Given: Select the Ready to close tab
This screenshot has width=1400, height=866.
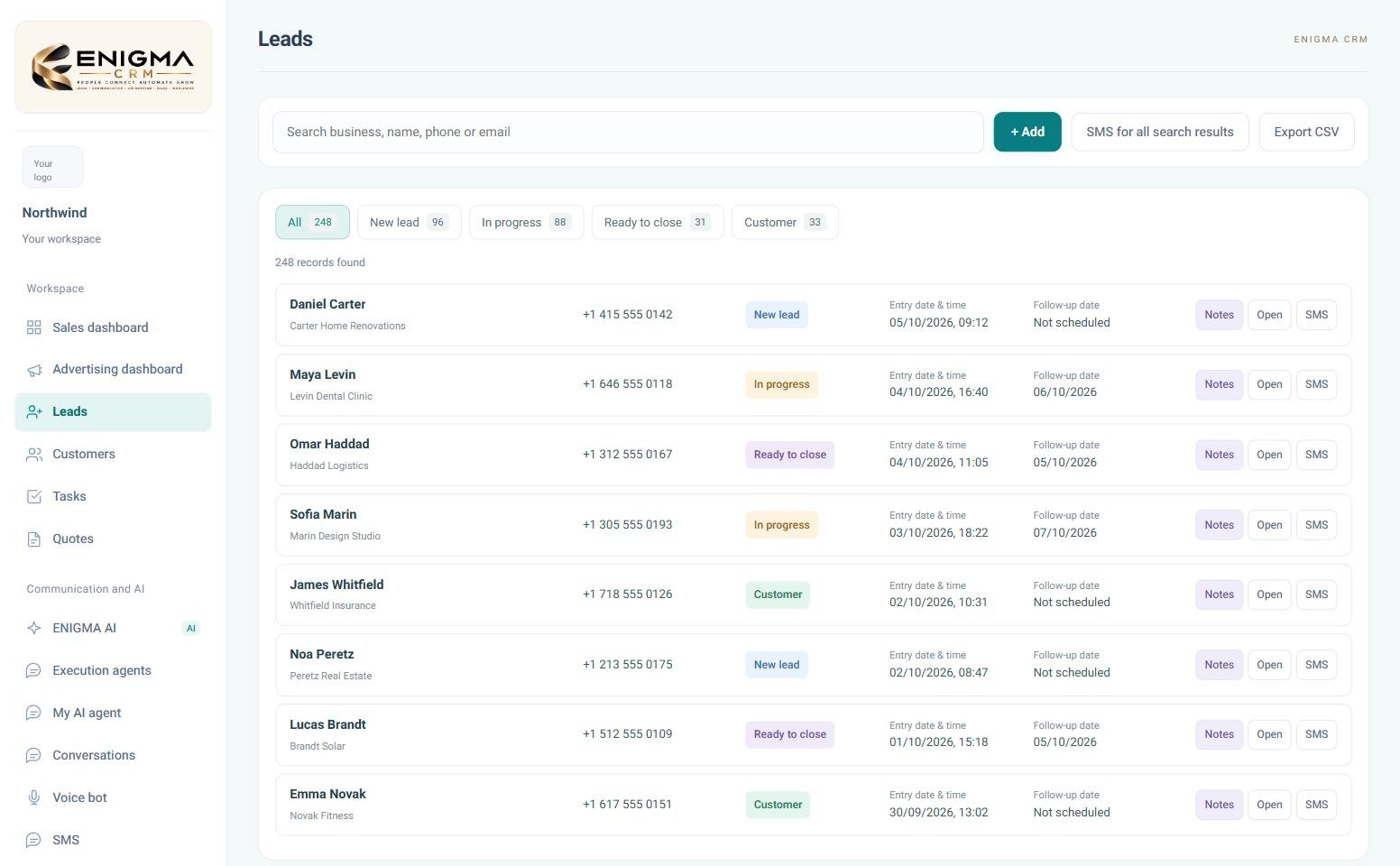Looking at the screenshot, I should tap(658, 223).
